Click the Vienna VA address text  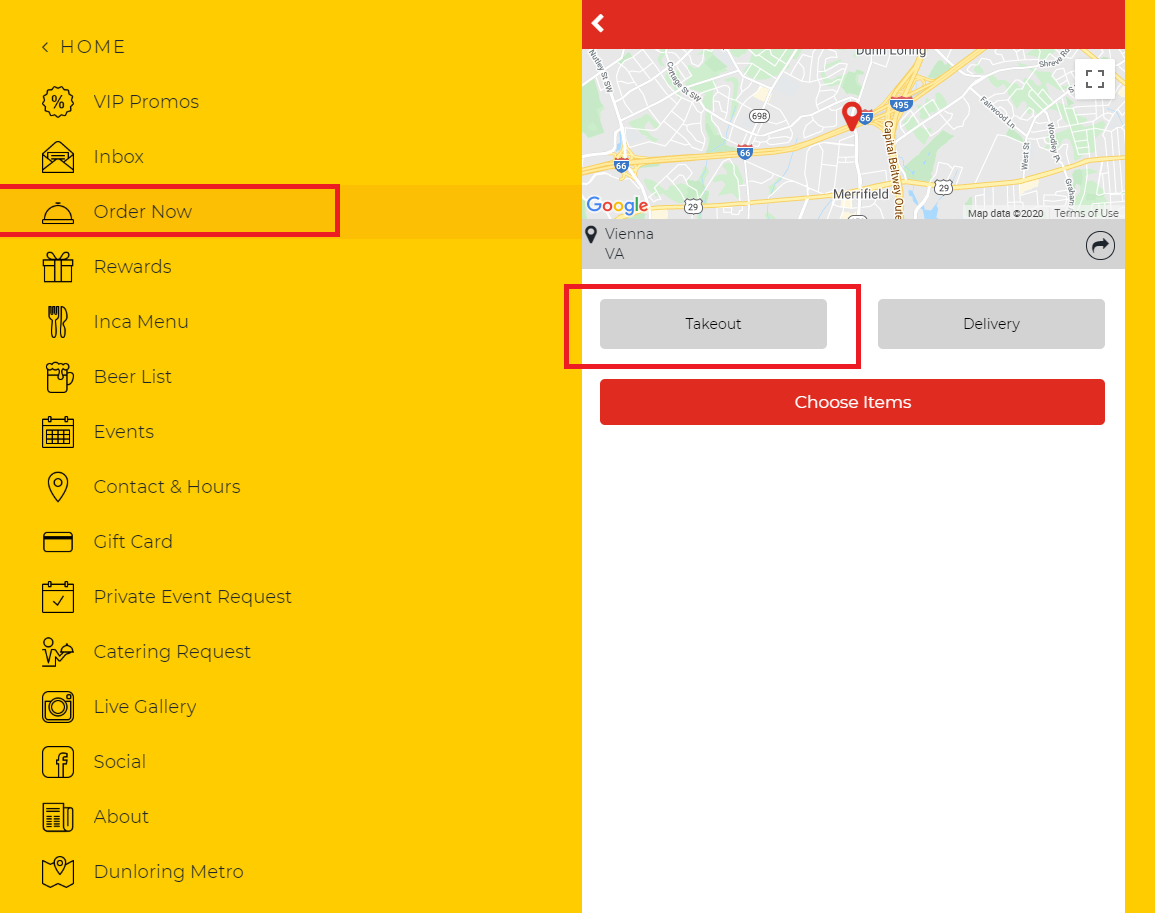629,244
